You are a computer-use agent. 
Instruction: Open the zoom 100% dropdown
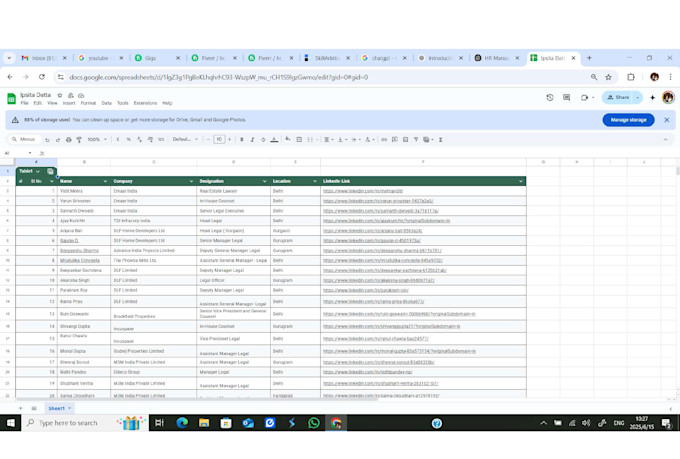[97, 140]
